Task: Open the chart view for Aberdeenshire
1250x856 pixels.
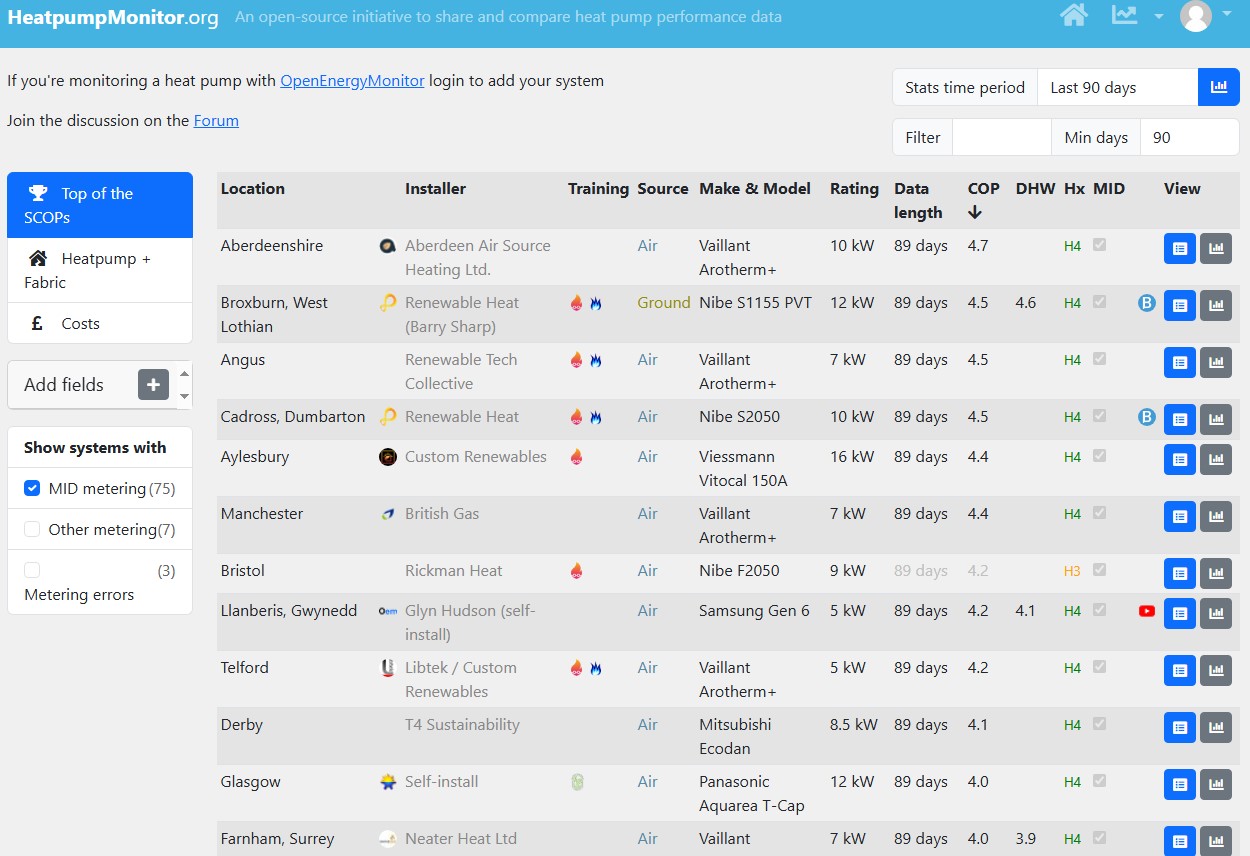Action: click(1216, 249)
